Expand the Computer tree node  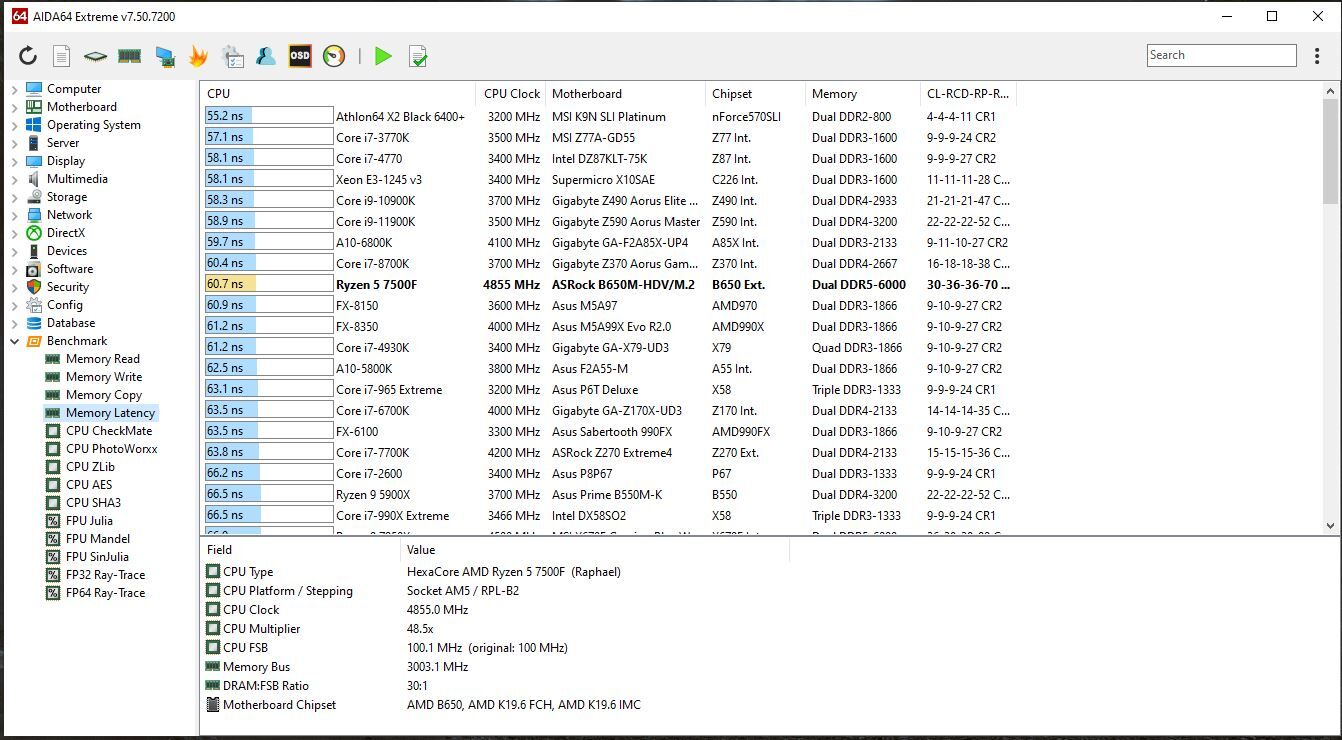[x=15, y=89]
